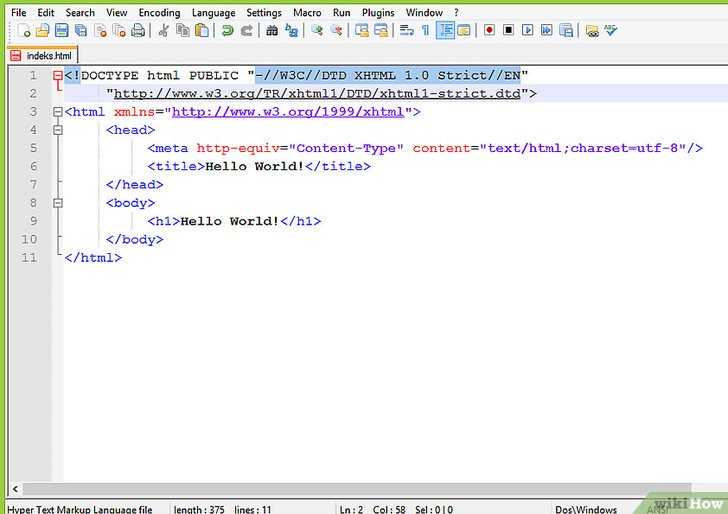Open Find with the binoculars icon
The width and height of the screenshot is (728, 514).
272,31
